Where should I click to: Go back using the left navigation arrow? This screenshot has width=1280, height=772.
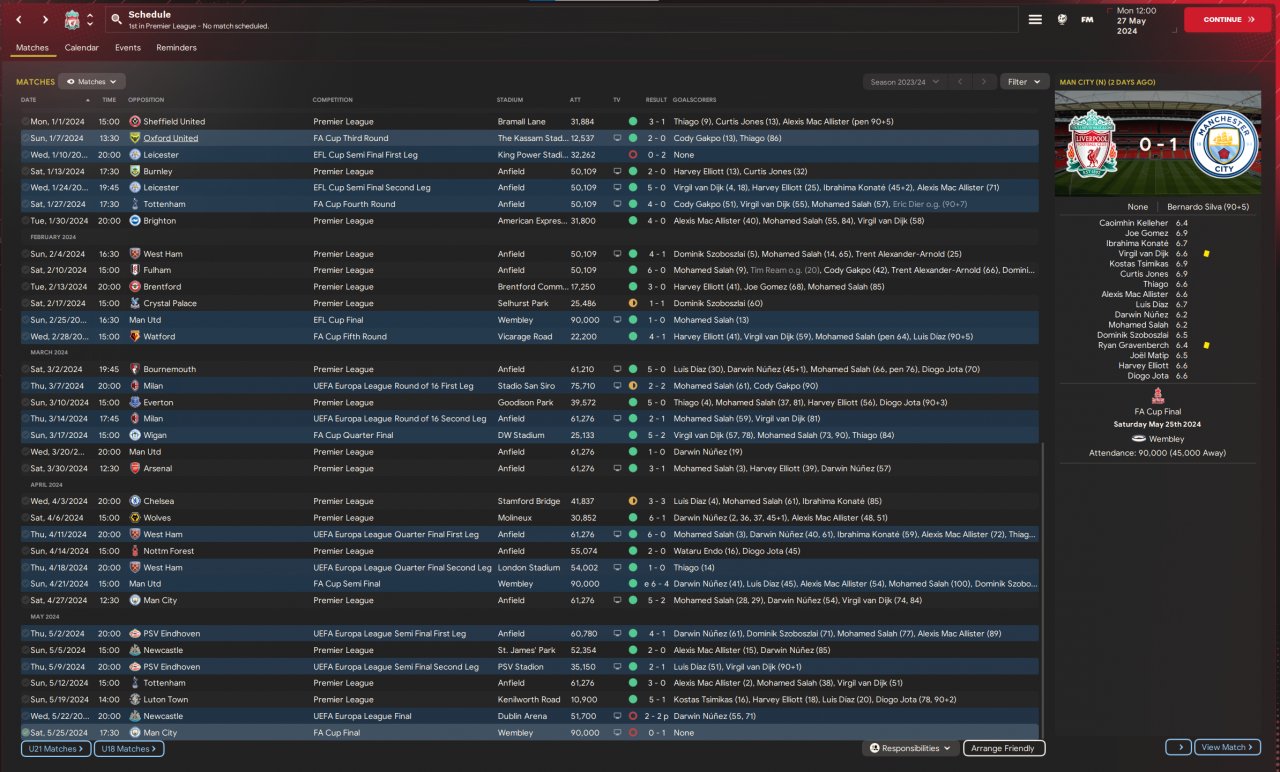(x=18, y=19)
